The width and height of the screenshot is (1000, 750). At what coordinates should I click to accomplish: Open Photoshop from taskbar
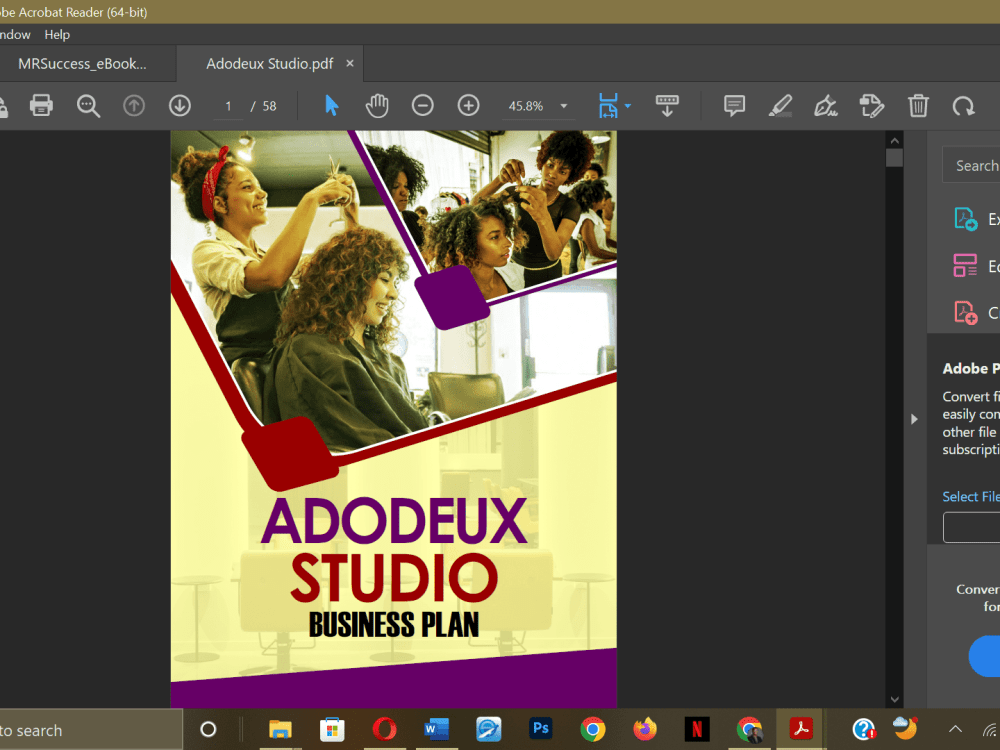[x=541, y=728]
